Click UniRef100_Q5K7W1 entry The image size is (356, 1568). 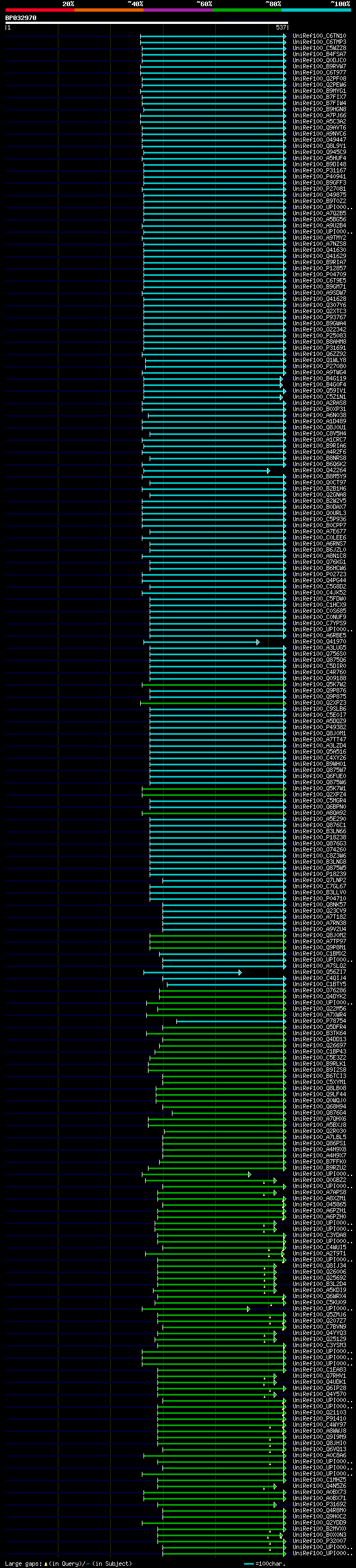(x=319, y=788)
